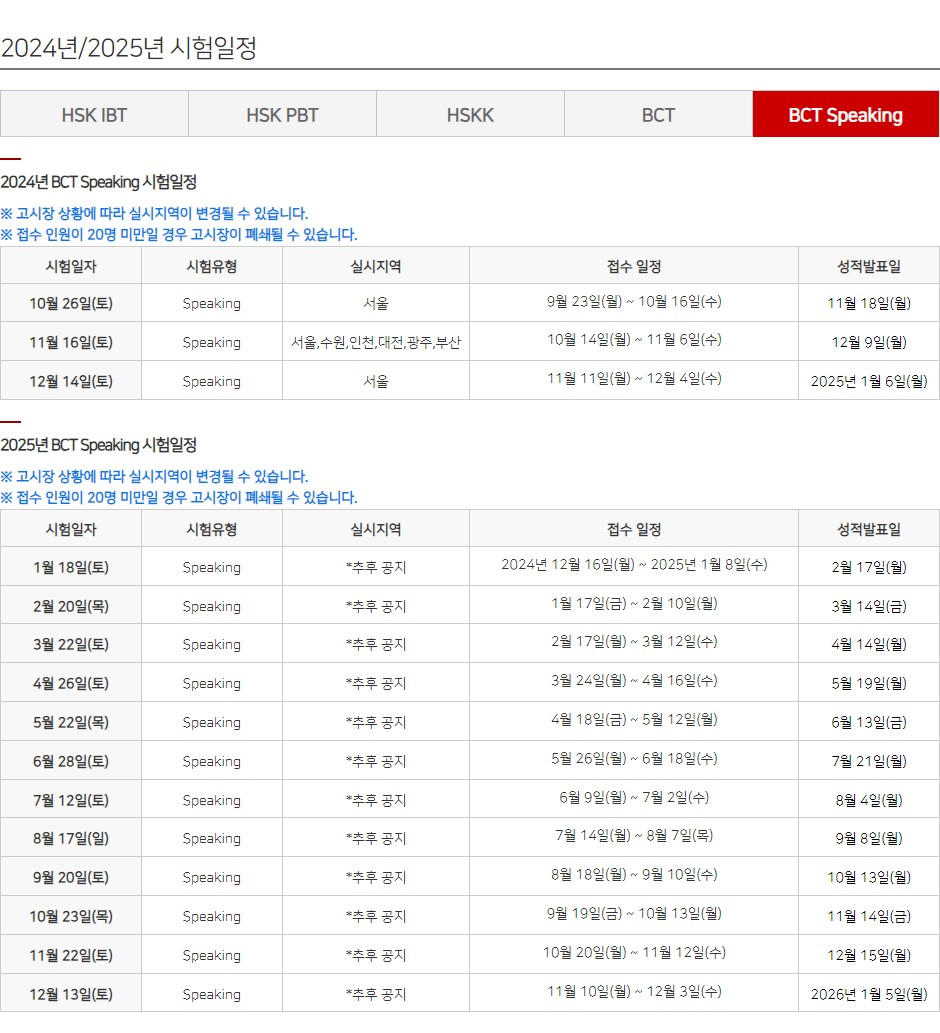This screenshot has height=1033, width=940.
Task: Open the HSK PBT schedule tab
Action: tap(281, 114)
